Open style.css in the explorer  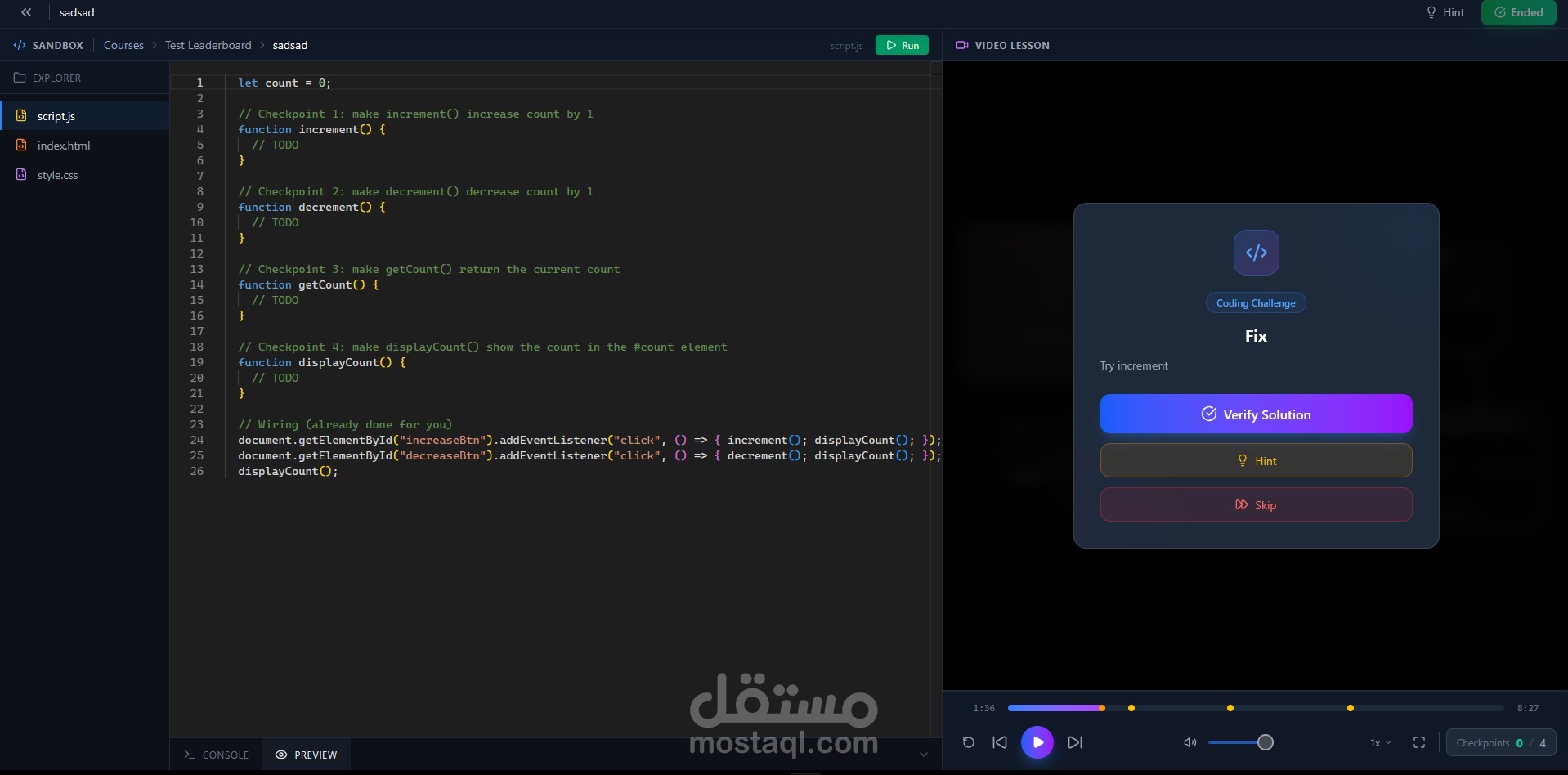(x=85, y=175)
